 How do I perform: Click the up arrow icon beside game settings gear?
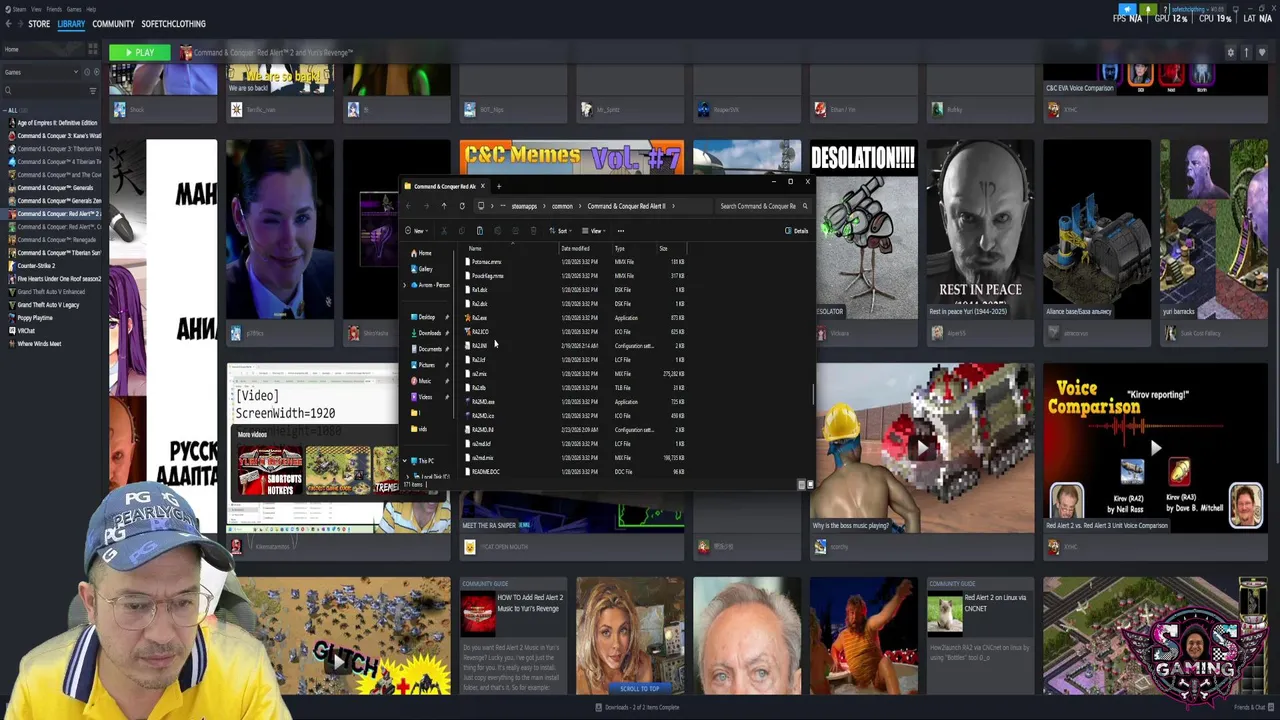pyautogui.click(x=1246, y=53)
